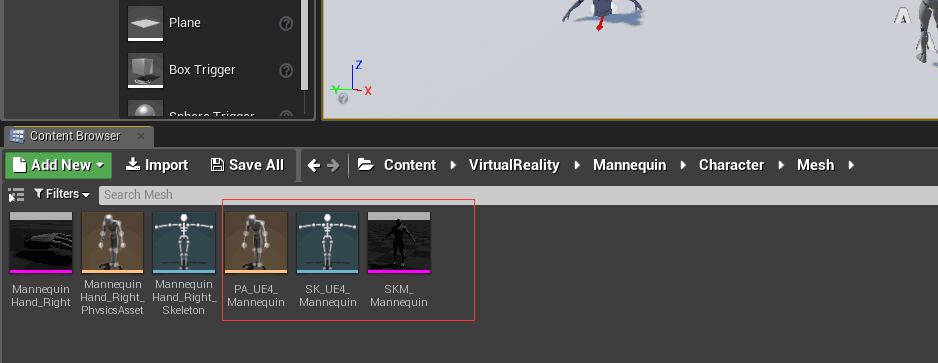Click the Search Mesh input field
The width and height of the screenshot is (938, 363).
(x=517, y=194)
